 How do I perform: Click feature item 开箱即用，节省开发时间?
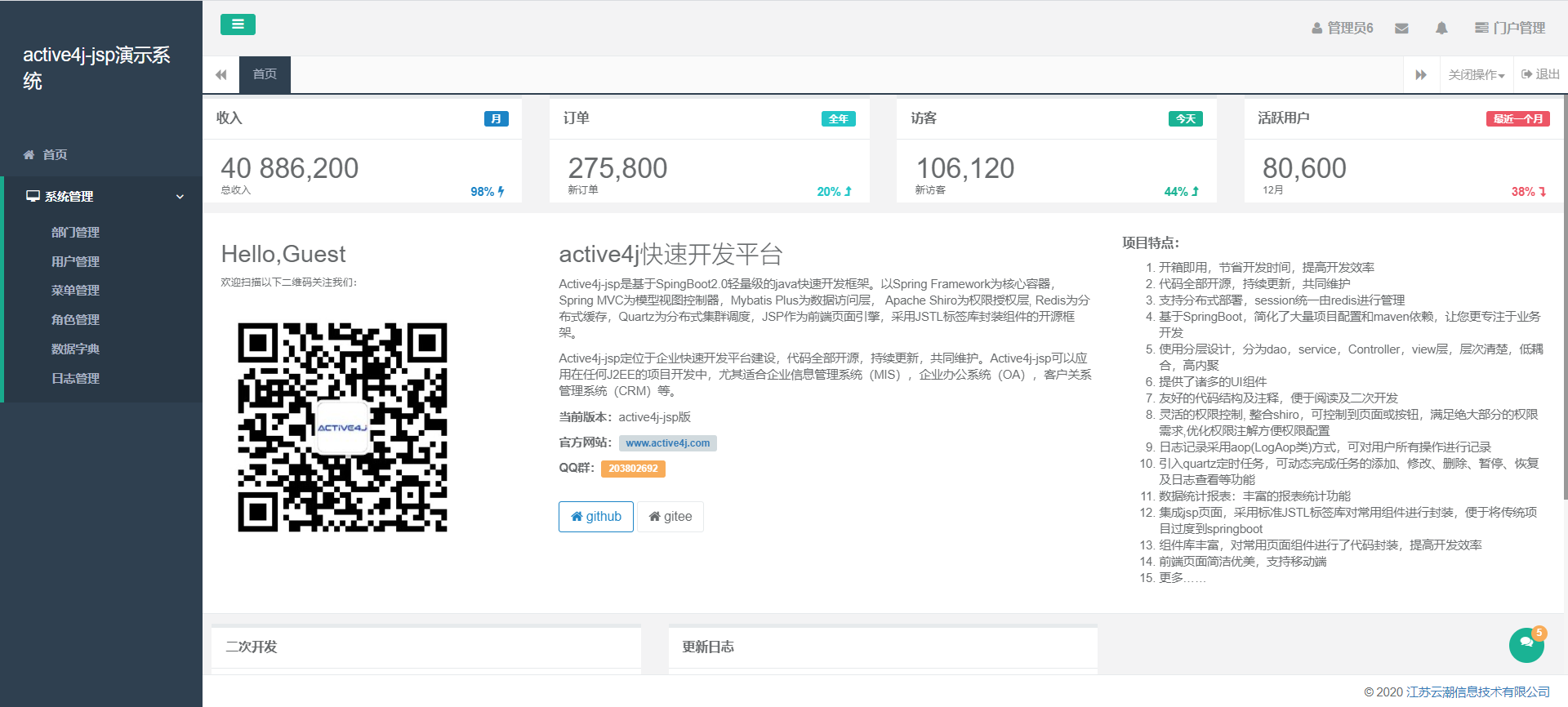point(1267,268)
